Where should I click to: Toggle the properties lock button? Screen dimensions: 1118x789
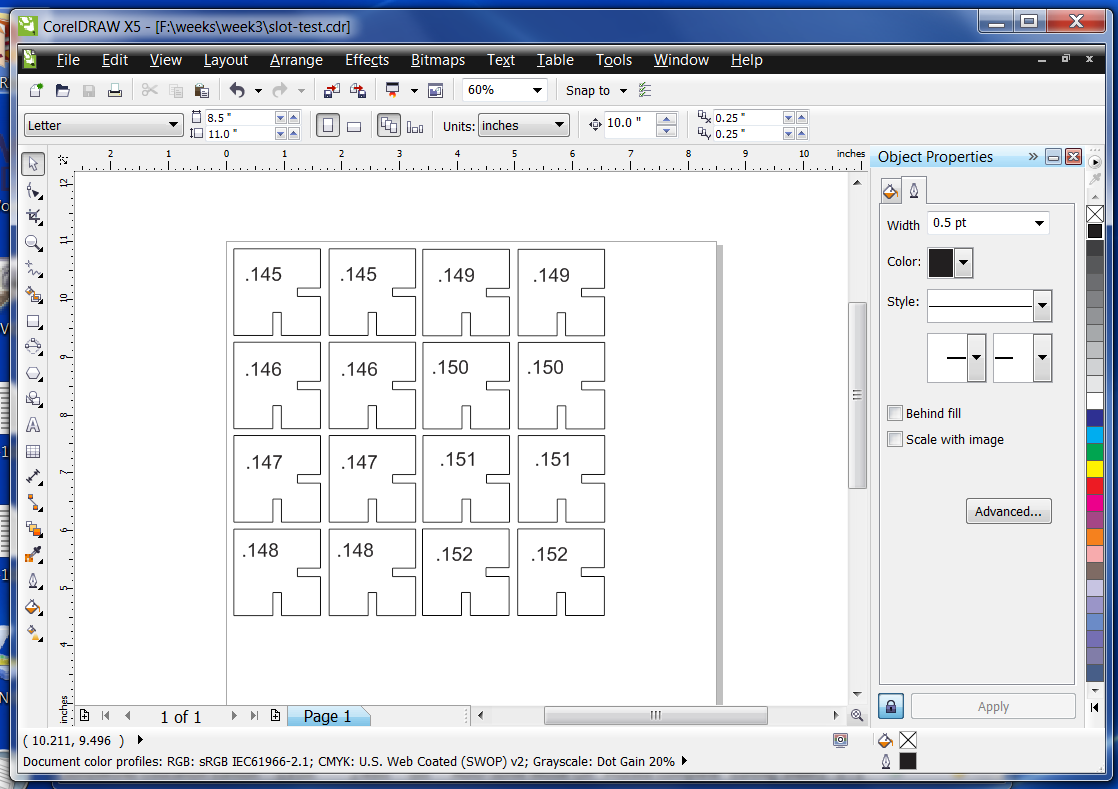click(x=891, y=706)
